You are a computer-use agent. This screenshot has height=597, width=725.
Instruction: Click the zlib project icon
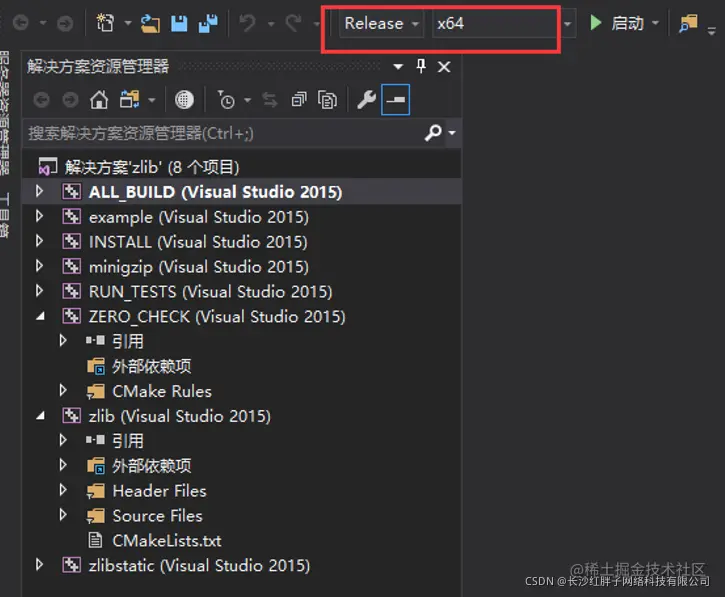click(x=72, y=416)
